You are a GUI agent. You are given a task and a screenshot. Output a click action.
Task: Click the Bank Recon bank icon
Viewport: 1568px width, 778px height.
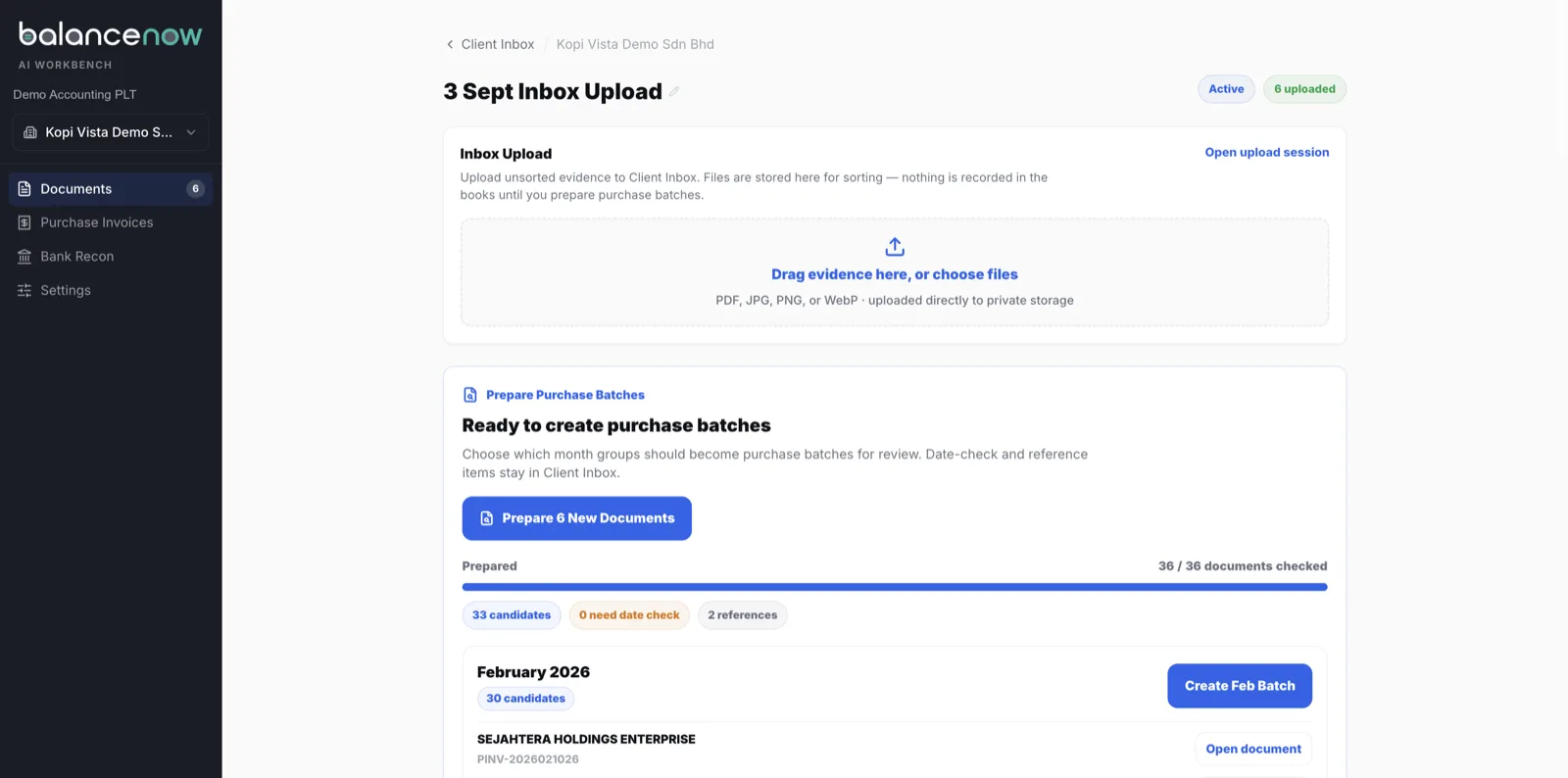pos(24,257)
